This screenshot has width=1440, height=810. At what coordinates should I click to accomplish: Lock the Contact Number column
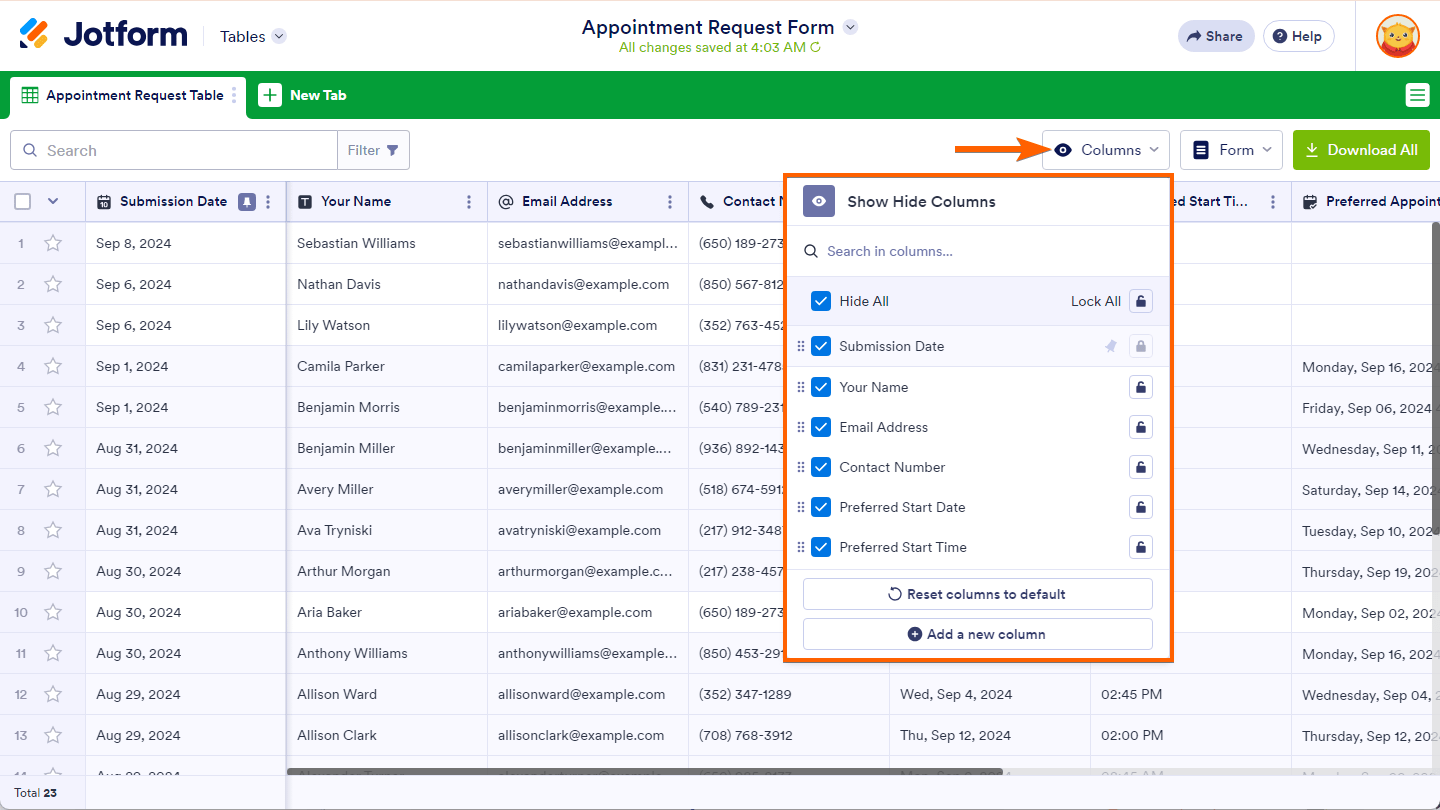1141,467
